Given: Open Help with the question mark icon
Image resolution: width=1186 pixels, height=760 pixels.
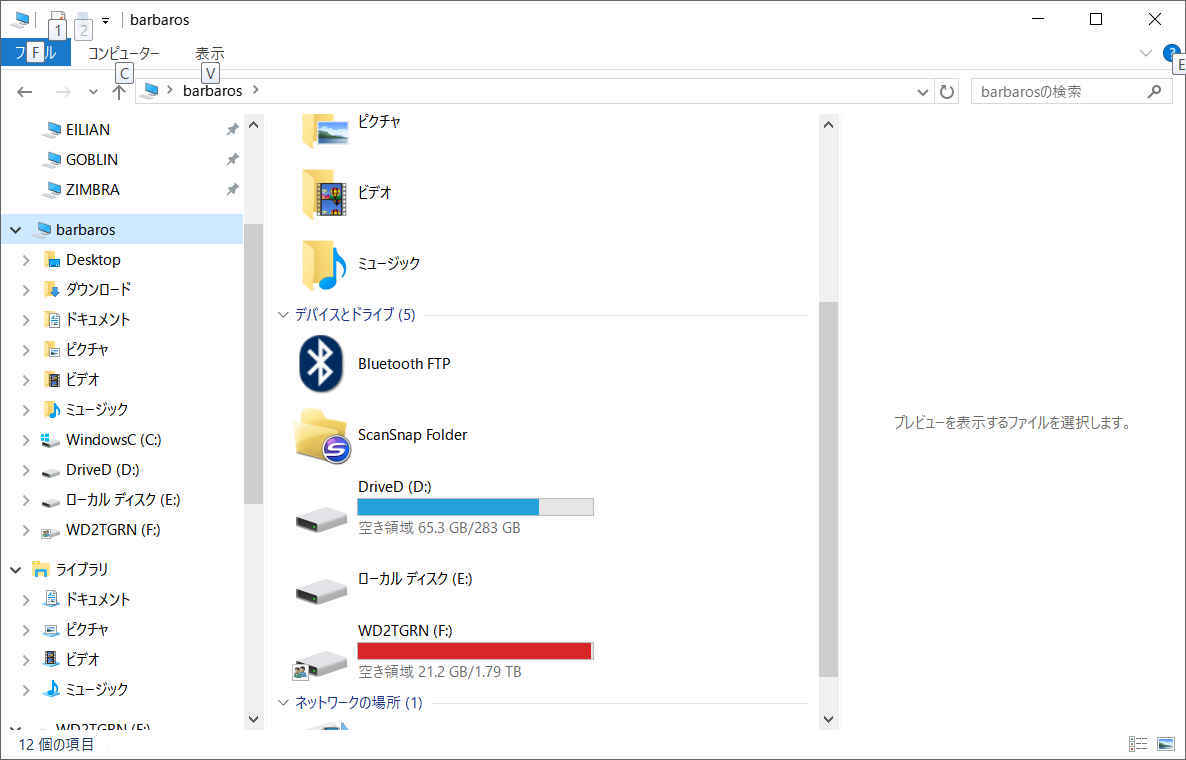Looking at the screenshot, I should point(1172,53).
